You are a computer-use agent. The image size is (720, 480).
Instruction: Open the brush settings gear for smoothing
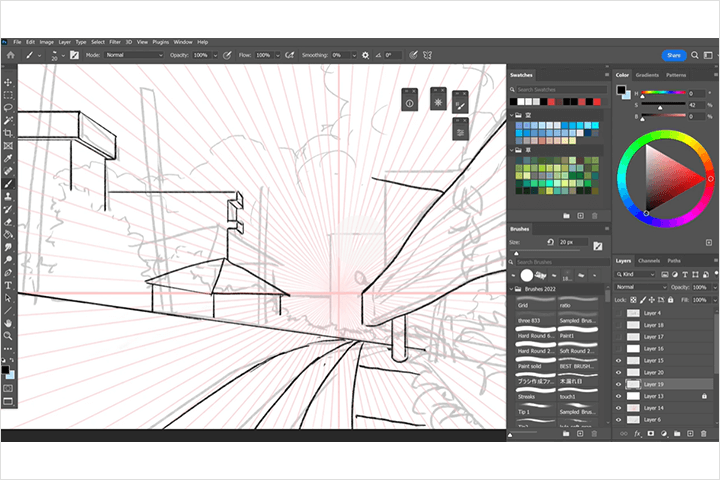[366, 55]
